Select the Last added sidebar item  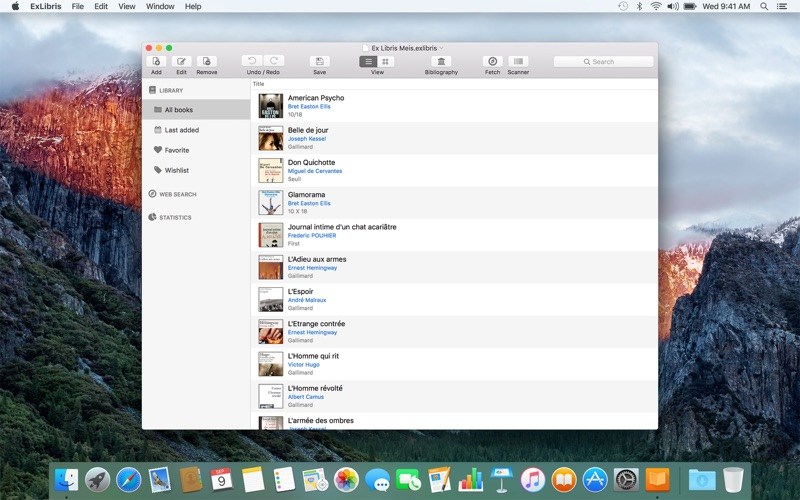[x=181, y=130]
